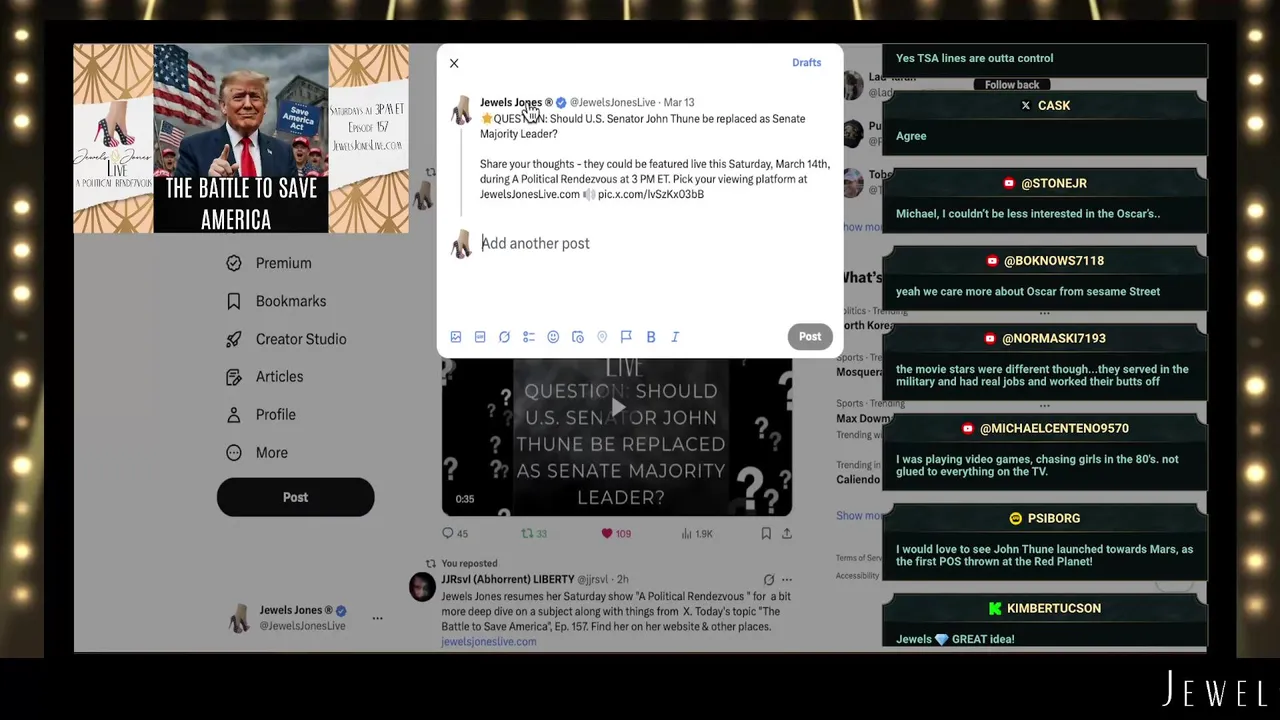Click 'The Battle to Save America' show banner
The height and width of the screenshot is (720, 1280).
241,139
